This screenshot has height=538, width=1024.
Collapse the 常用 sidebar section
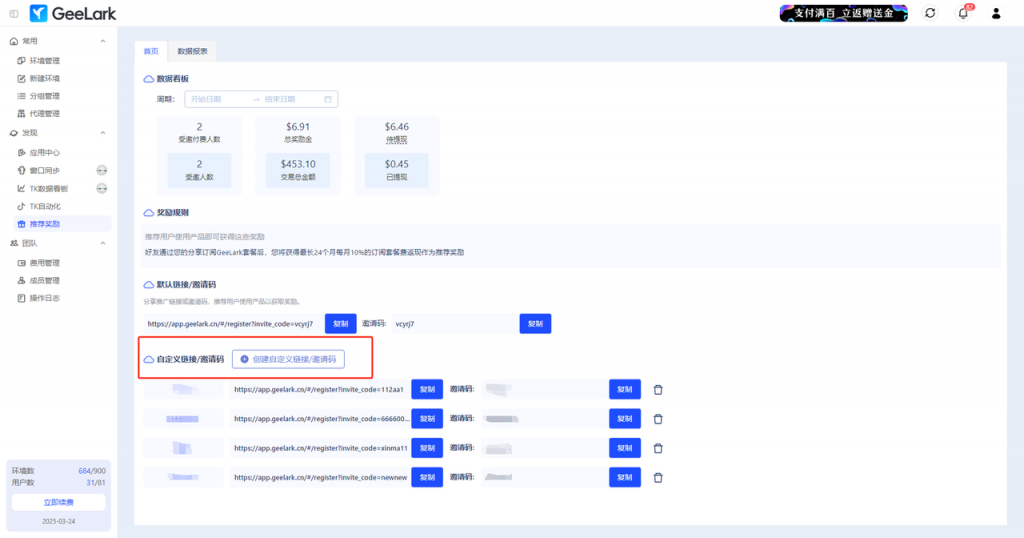tap(103, 41)
